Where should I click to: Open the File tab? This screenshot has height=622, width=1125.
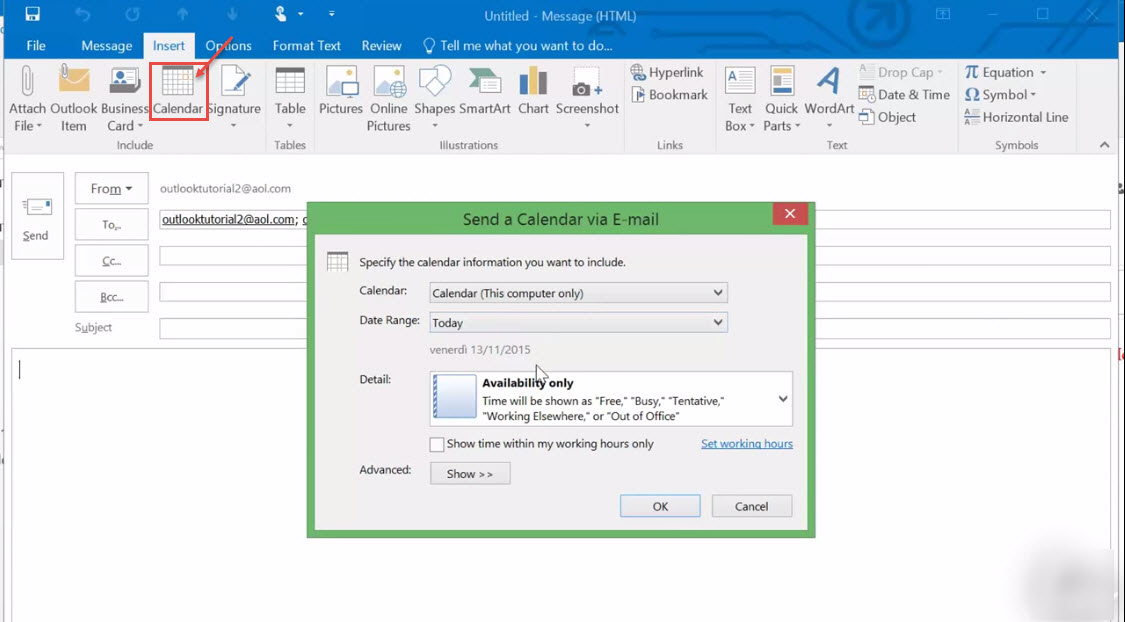pos(36,45)
